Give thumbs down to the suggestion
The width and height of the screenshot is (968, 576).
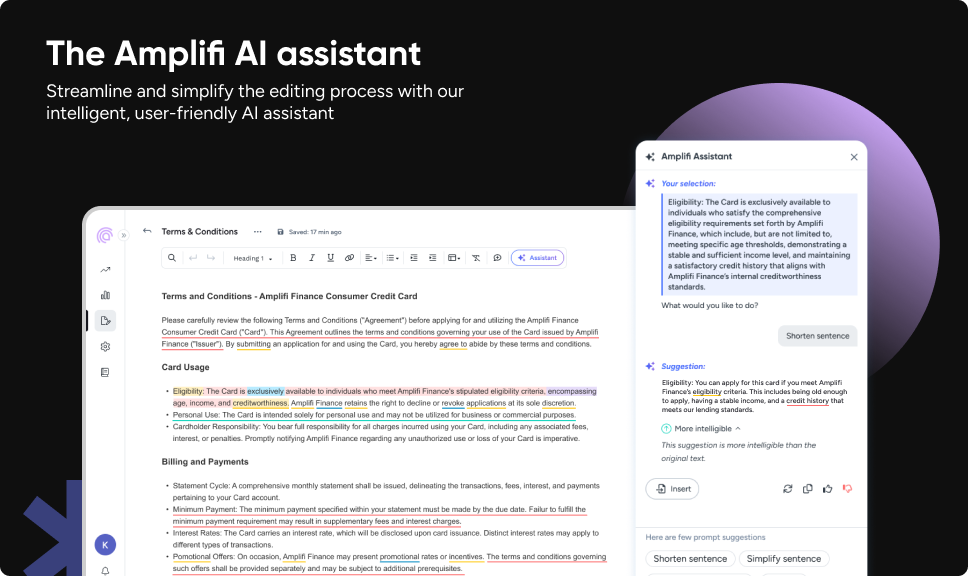pyautogui.click(x=848, y=489)
